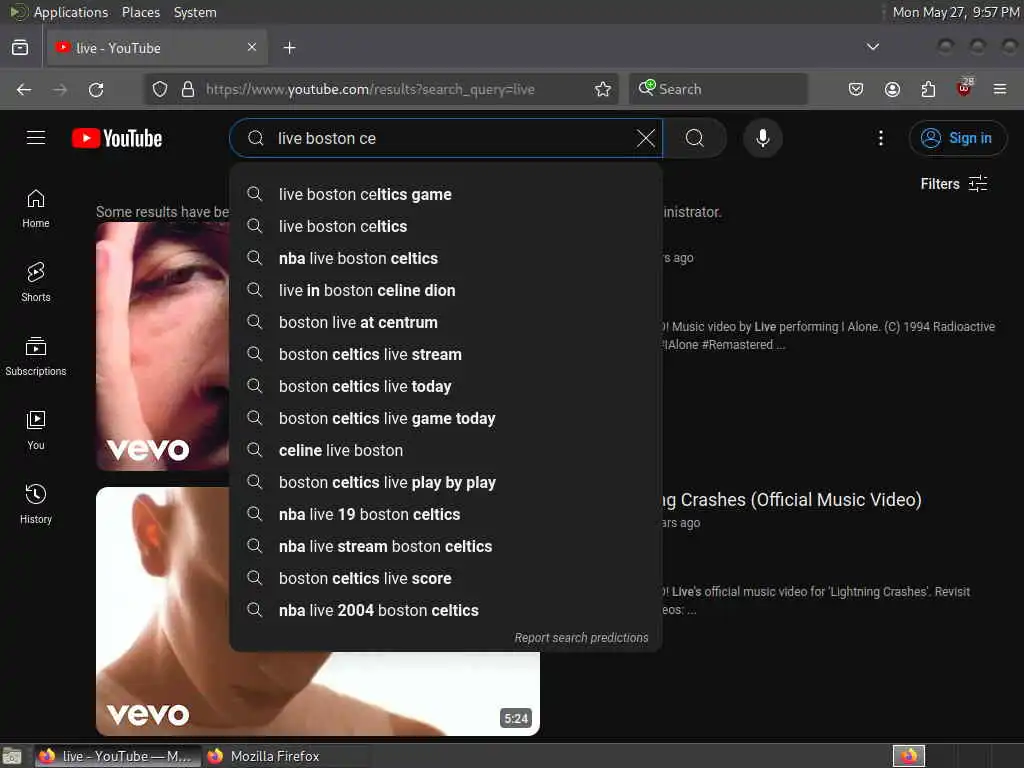
Task: Open the Firefox application menu
Action: click(1000, 89)
